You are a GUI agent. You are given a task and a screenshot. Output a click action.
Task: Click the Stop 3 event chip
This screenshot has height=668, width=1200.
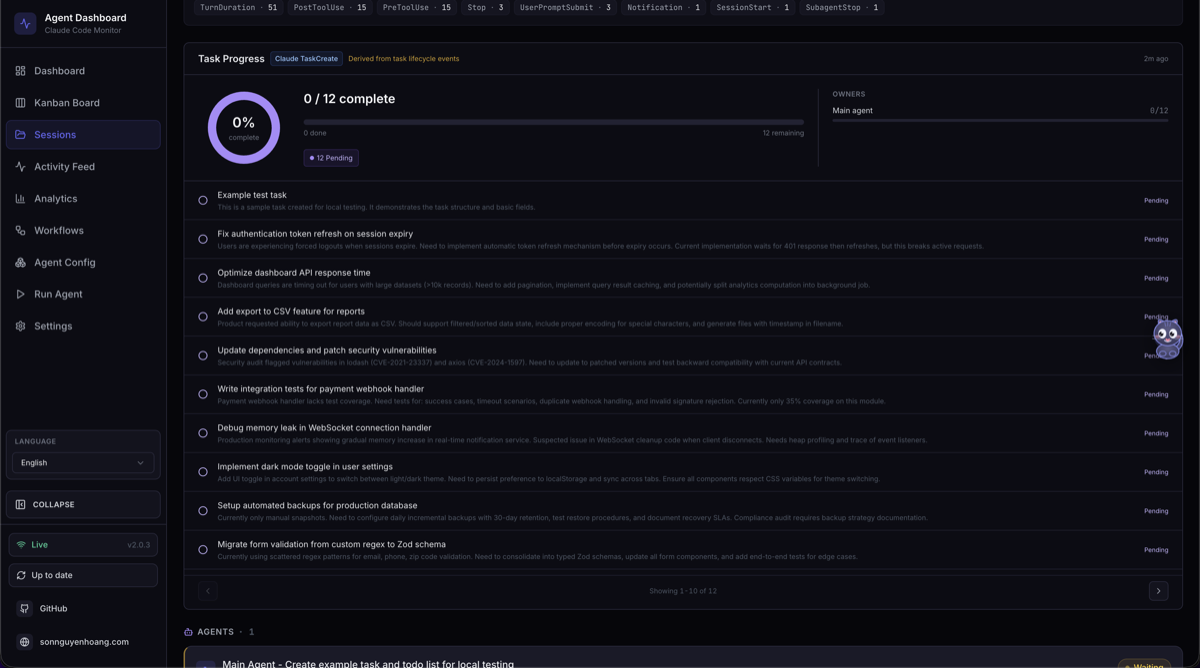click(x=485, y=7)
